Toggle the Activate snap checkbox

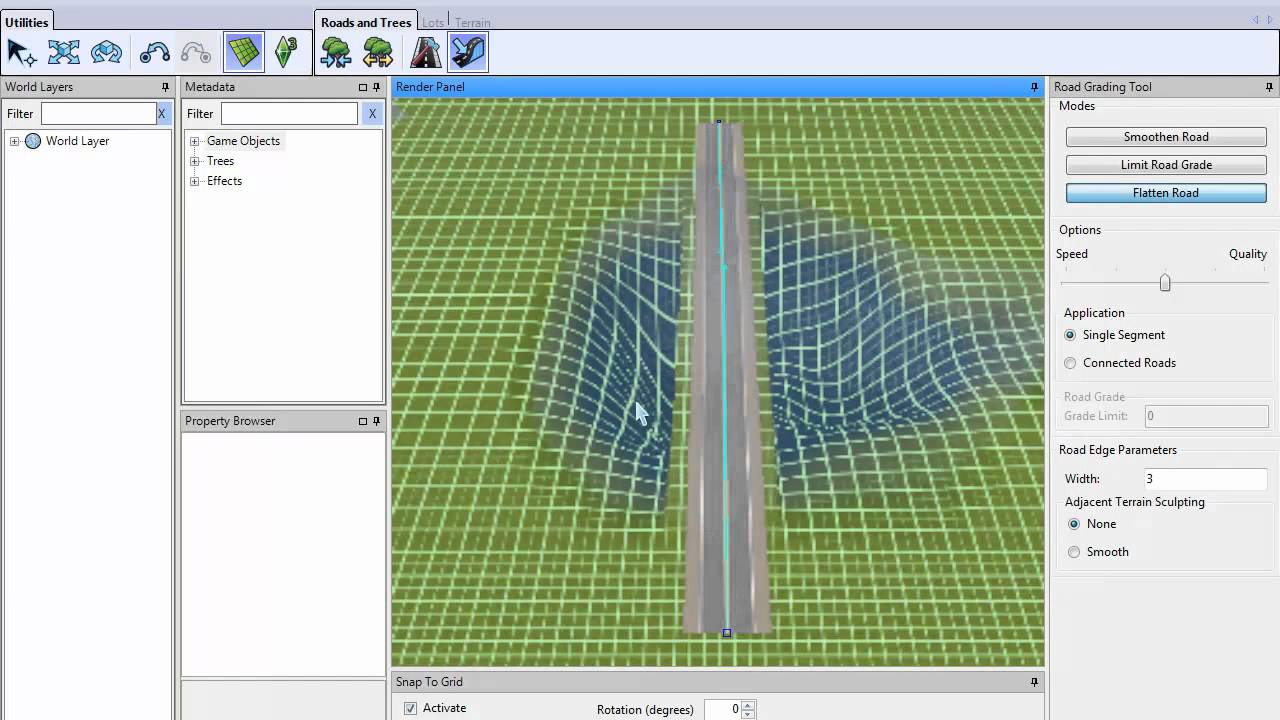pos(410,708)
